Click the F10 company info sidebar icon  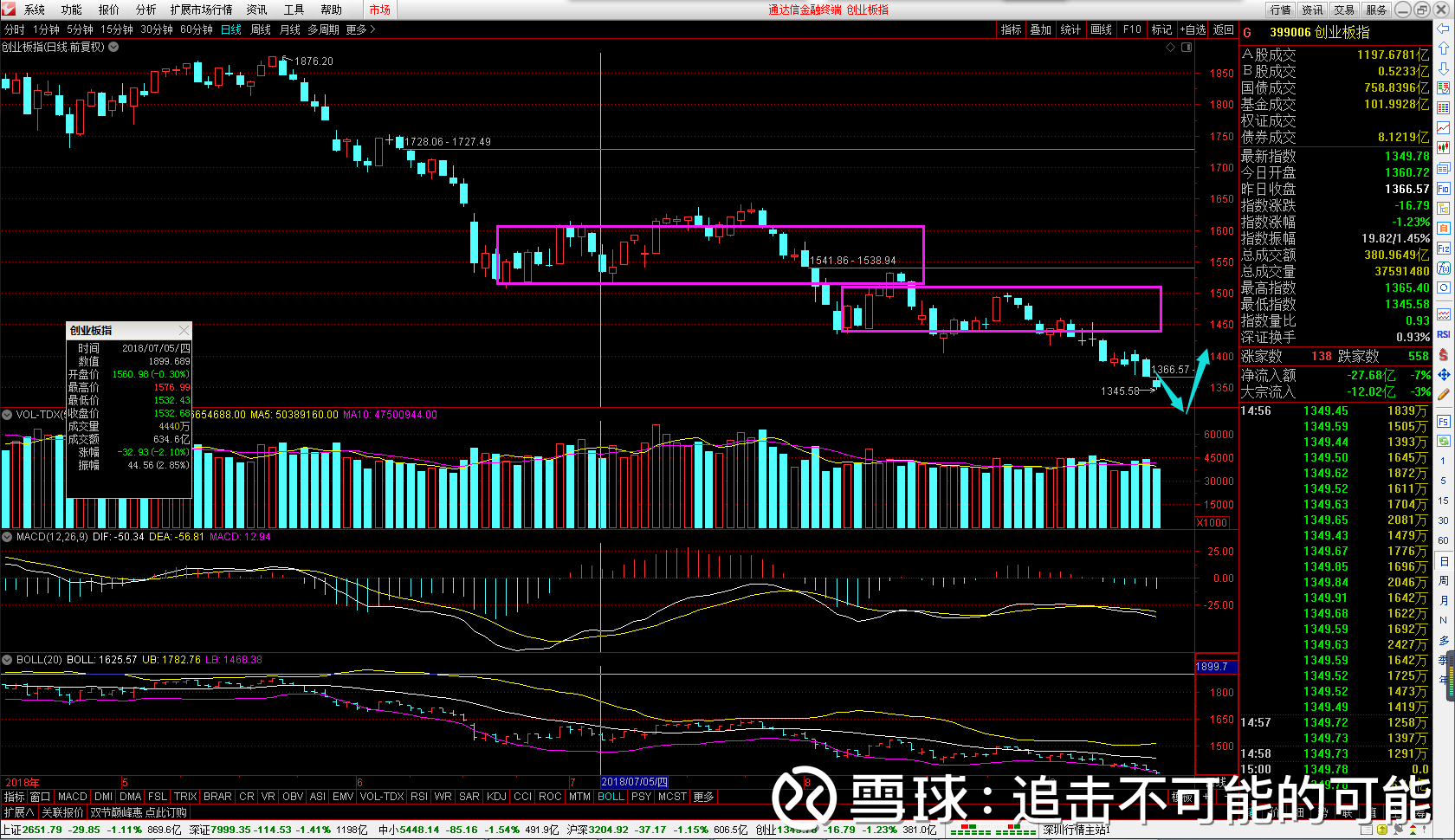coord(1444,188)
